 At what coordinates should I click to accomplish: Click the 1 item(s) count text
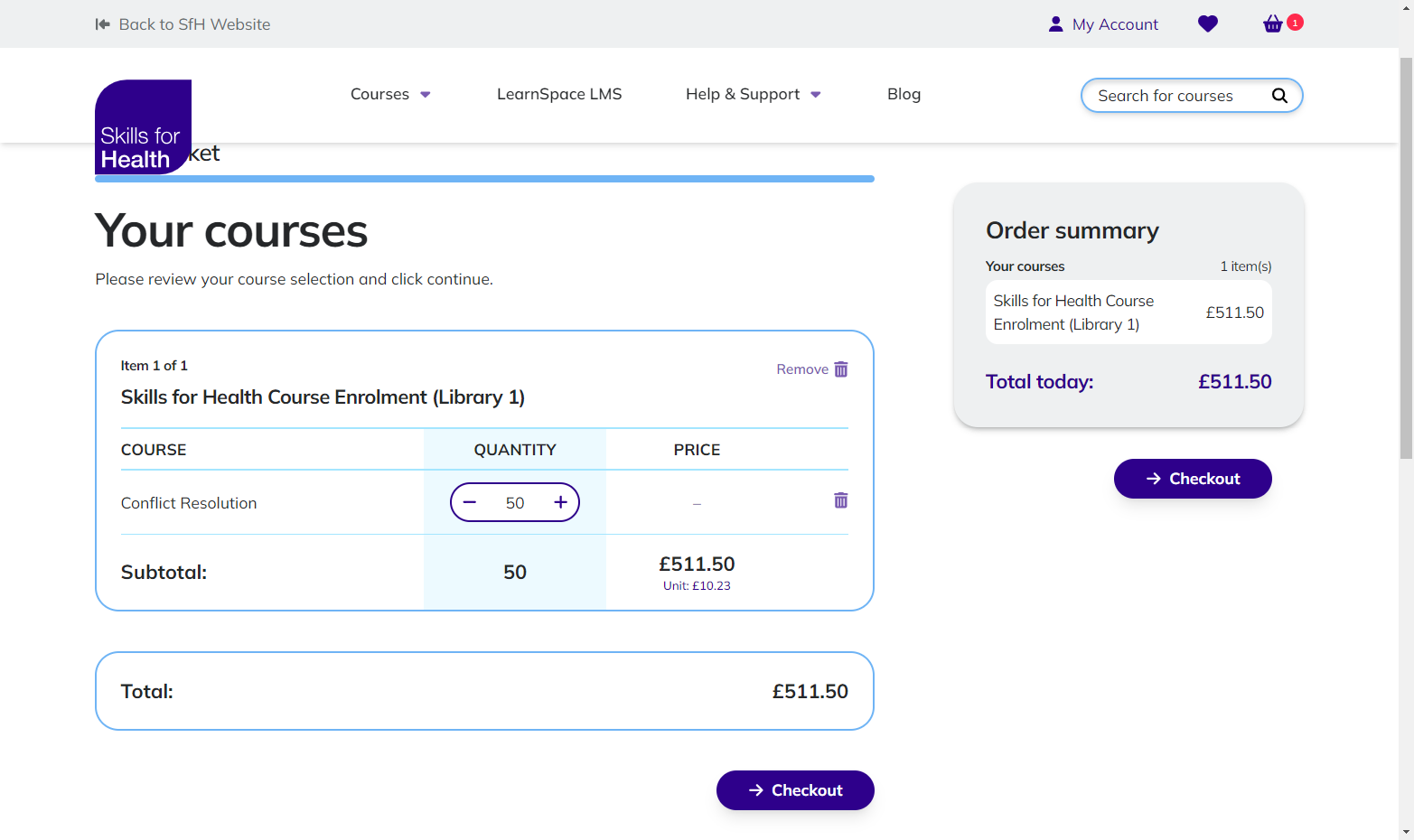pyautogui.click(x=1246, y=266)
